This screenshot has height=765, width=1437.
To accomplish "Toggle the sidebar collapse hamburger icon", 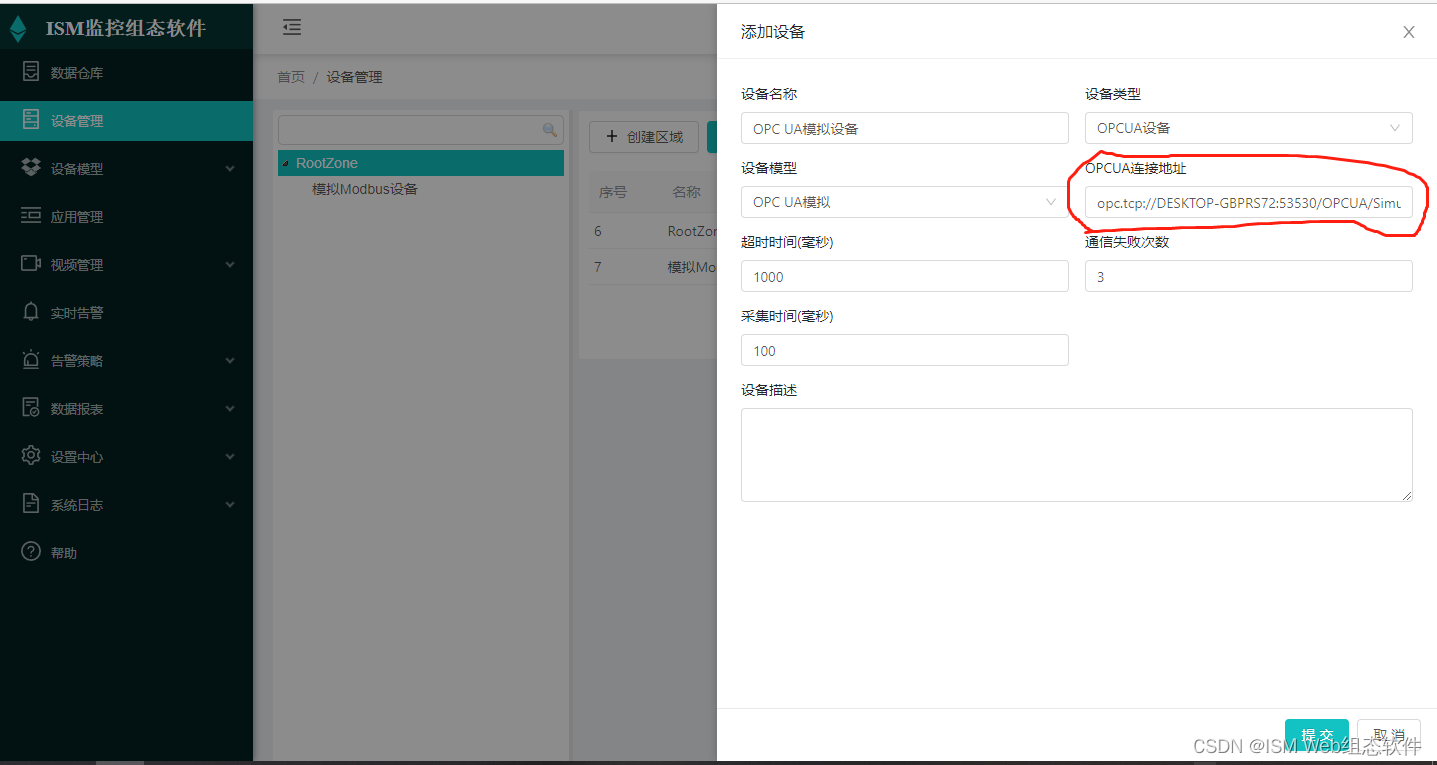I will pos(292,28).
